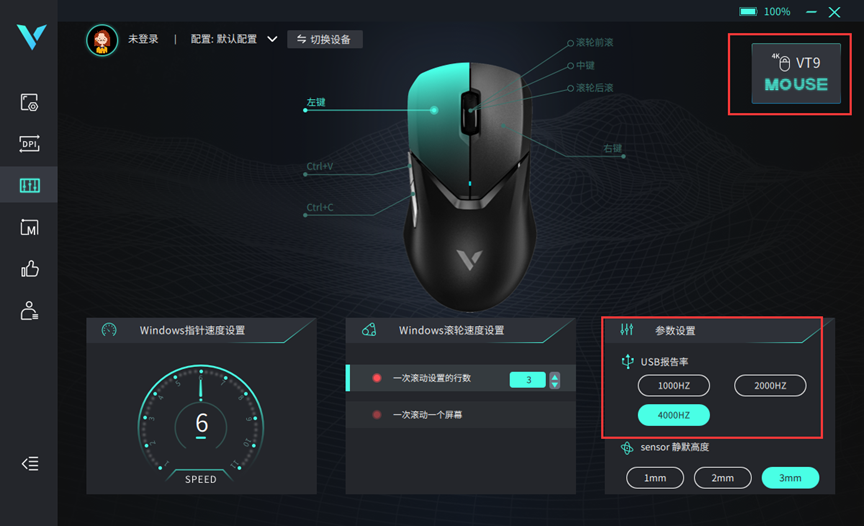Click the Ctrl+V side button mapping label
Image resolution: width=864 pixels, height=526 pixels.
tap(320, 166)
